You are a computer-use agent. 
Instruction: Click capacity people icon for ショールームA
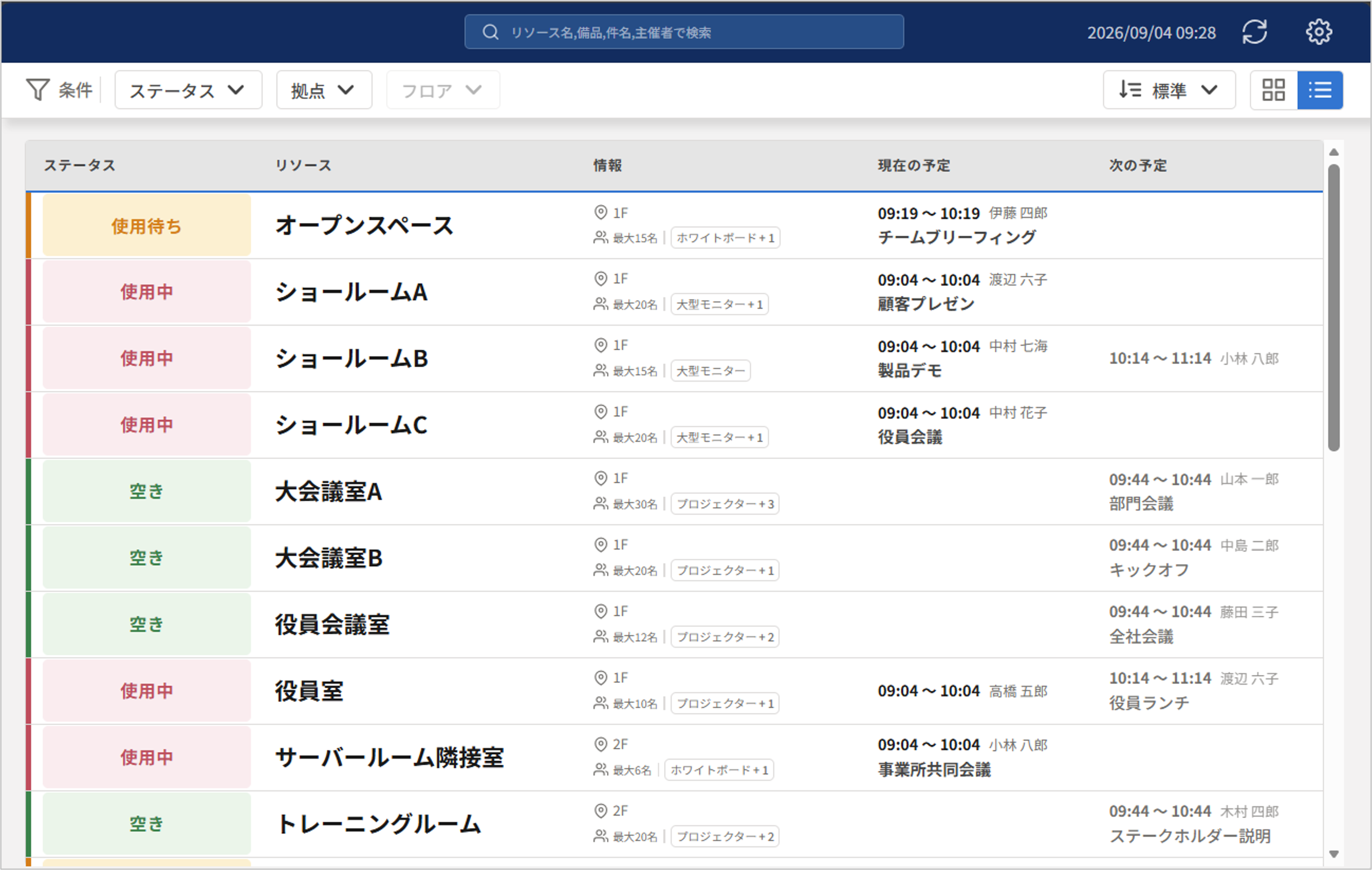[x=601, y=304]
